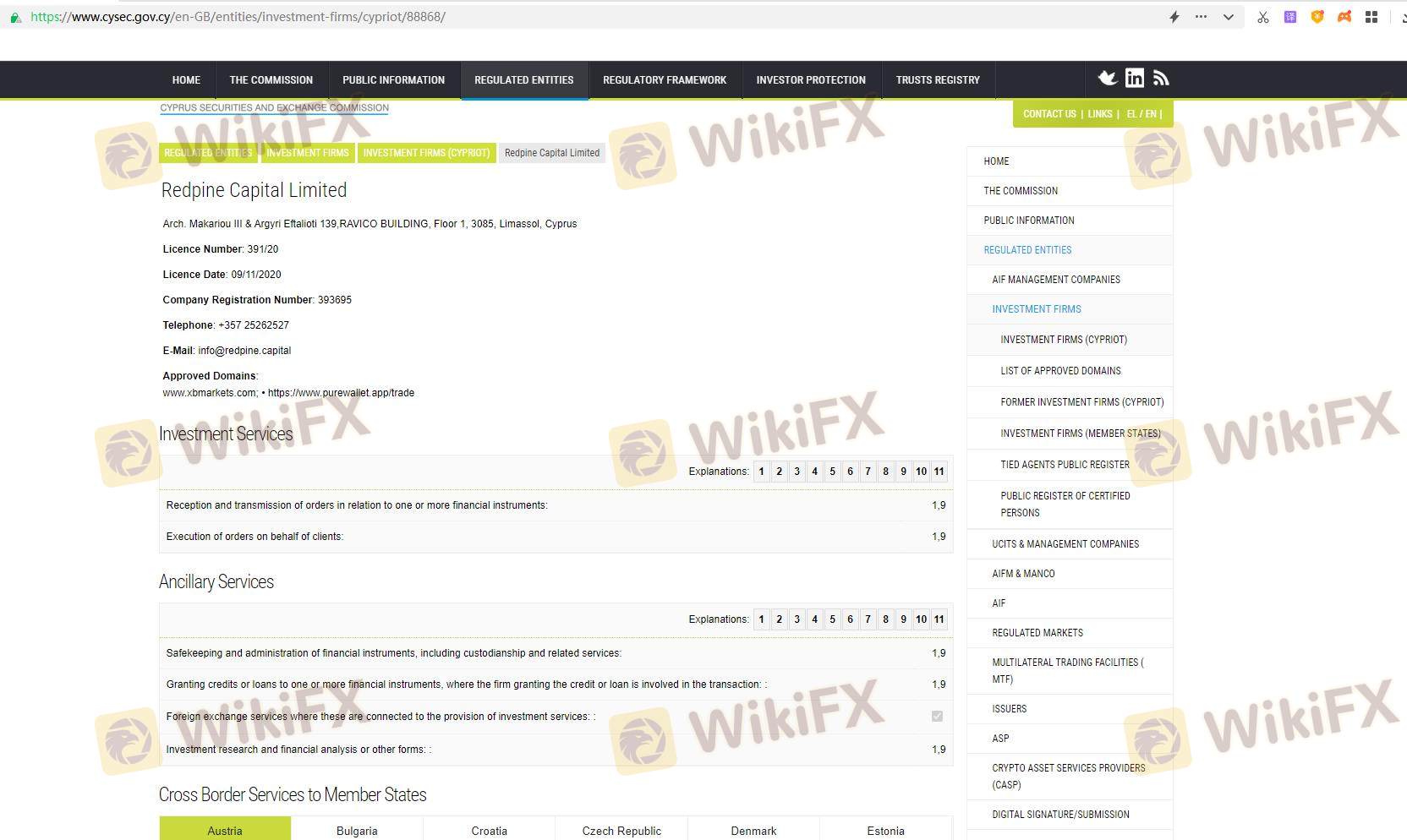Screen dimensions: 1407x840
Task: Open CRYPTO ASSET SERVICES PROVIDERS (CASP) item
Action: (x=1070, y=777)
